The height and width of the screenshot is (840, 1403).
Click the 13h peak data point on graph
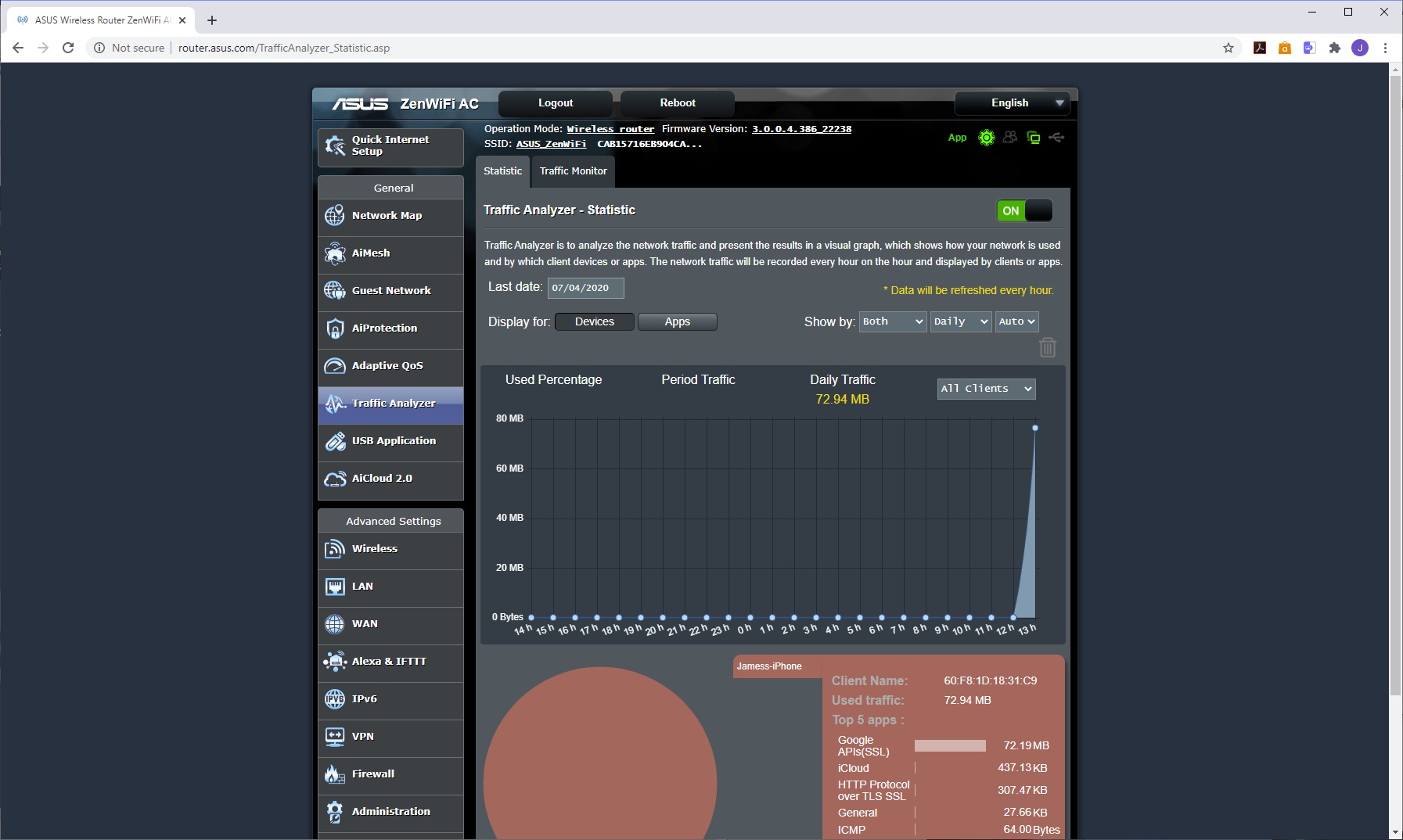1035,428
